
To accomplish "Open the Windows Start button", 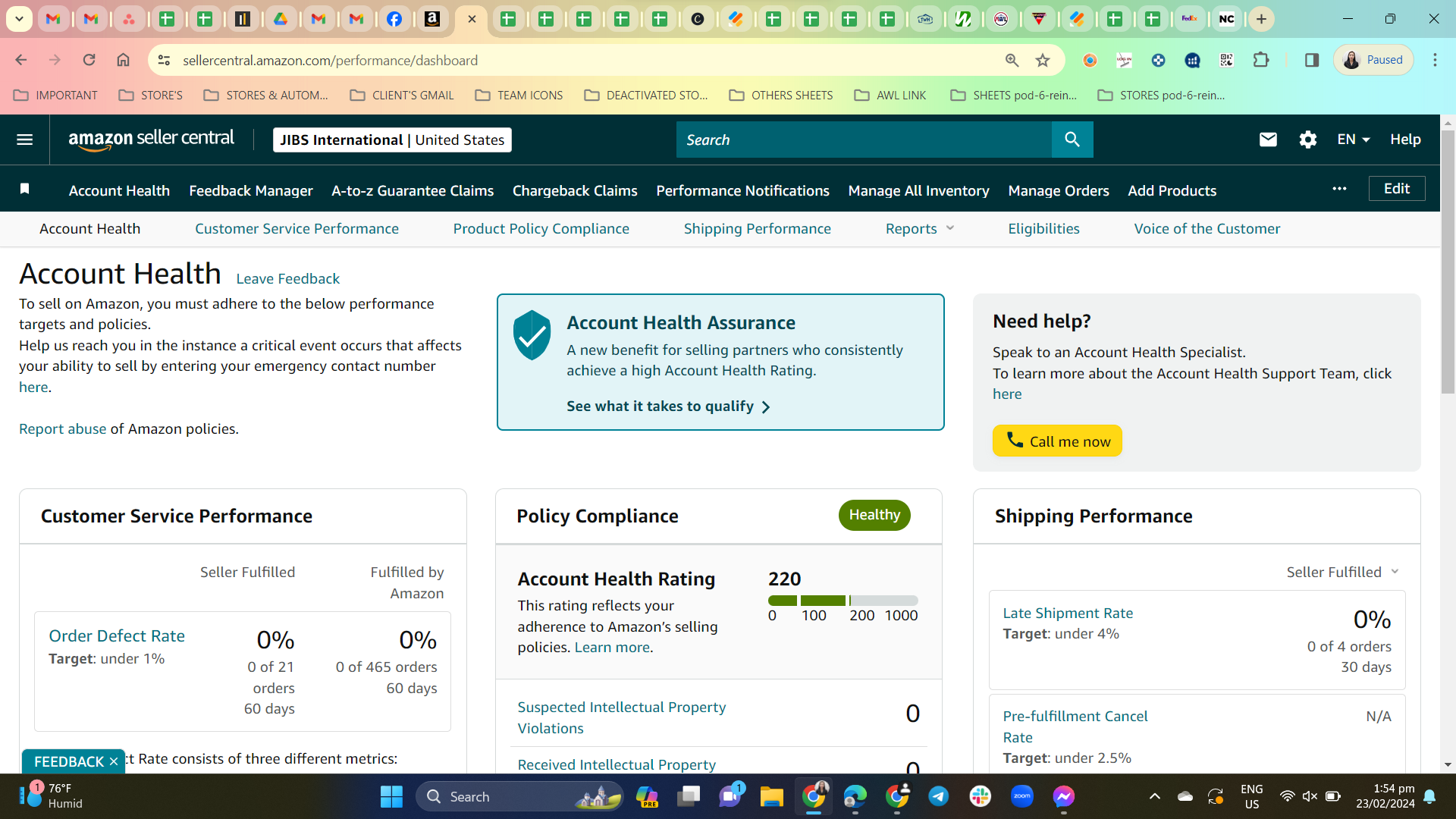I will 391,796.
